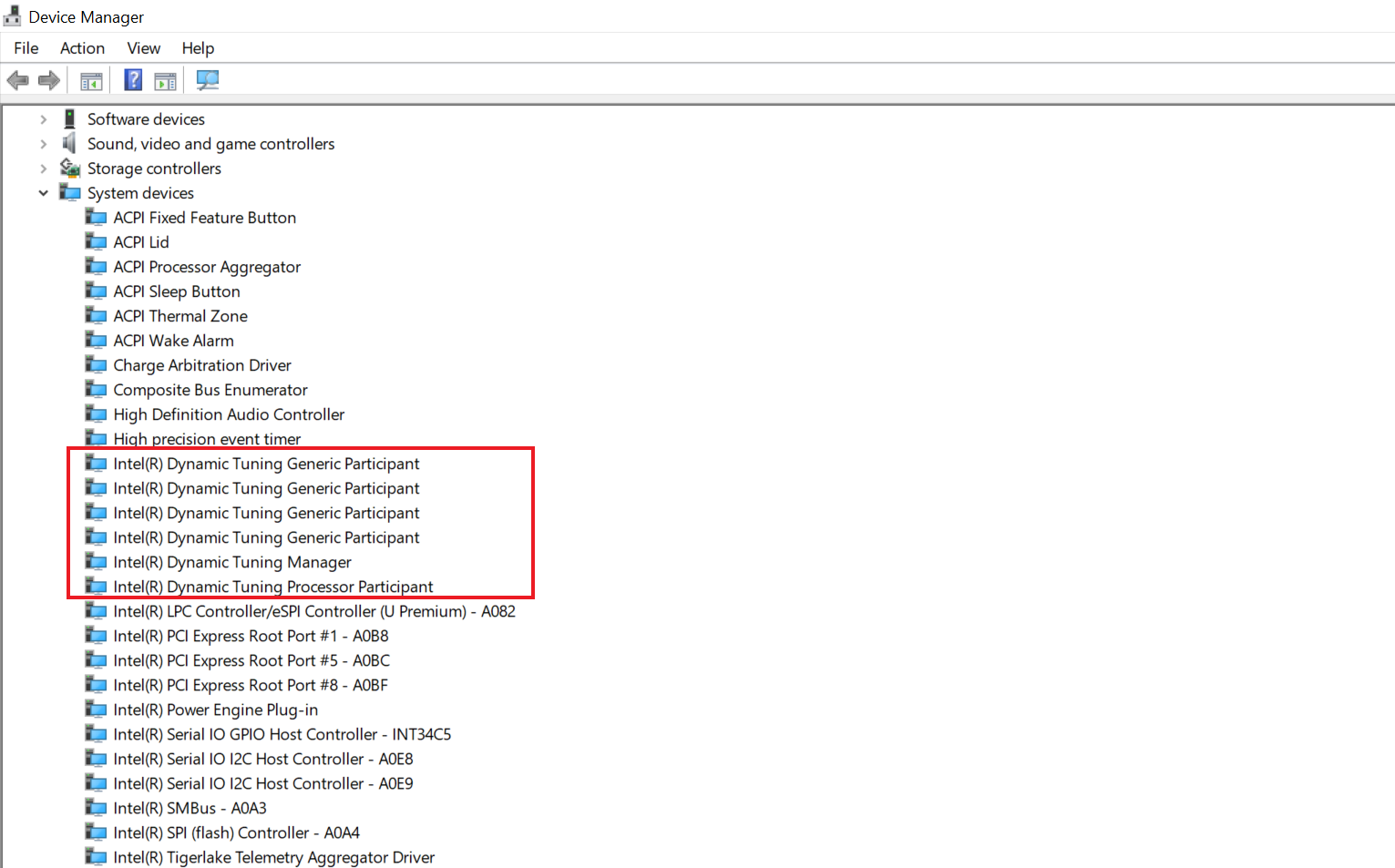Image resolution: width=1395 pixels, height=868 pixels.
Task: Select Composite Bus Enumerator device
Action: [210, 390]
